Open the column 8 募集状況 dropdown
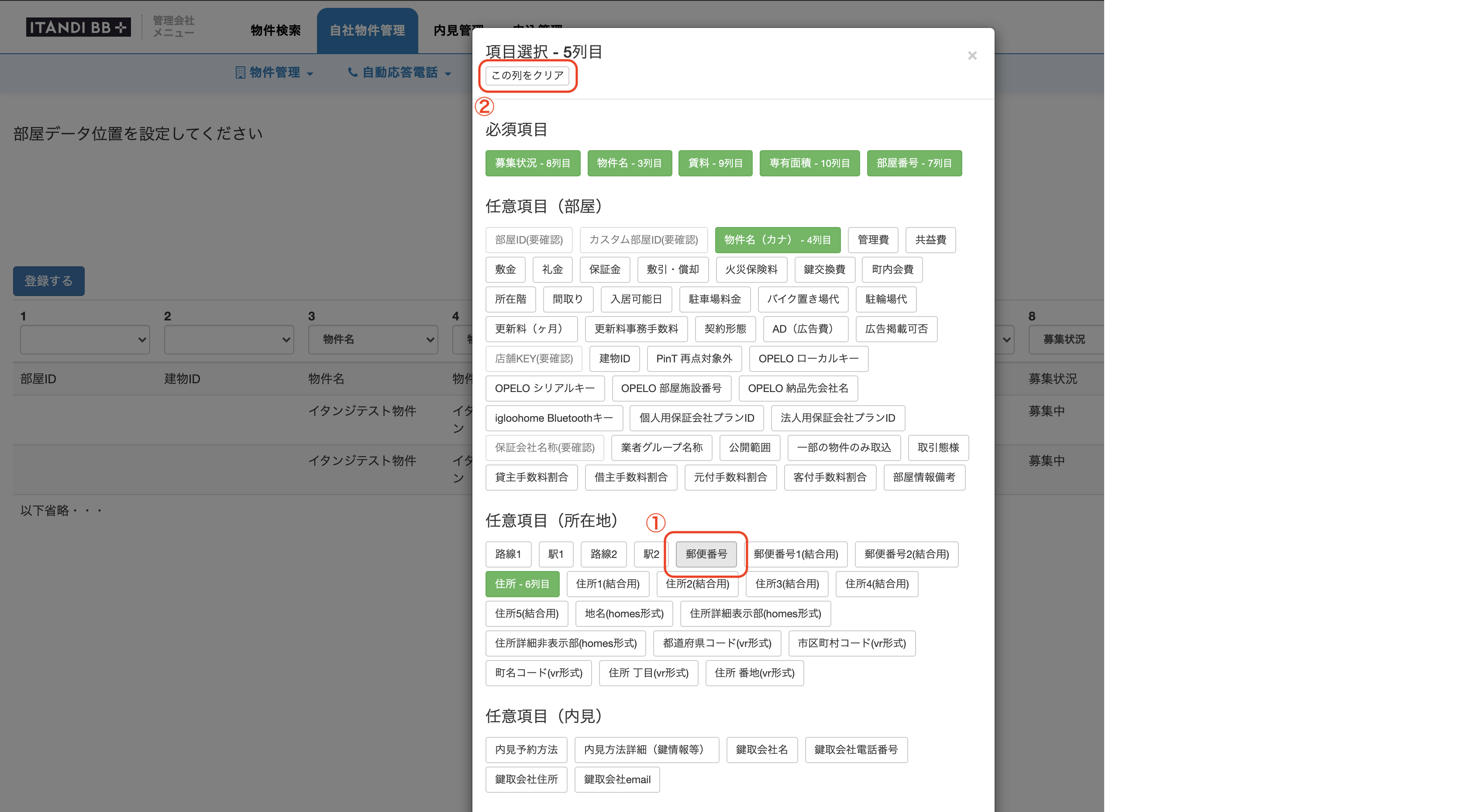 pyautogui.click(x=1065, y=339)
